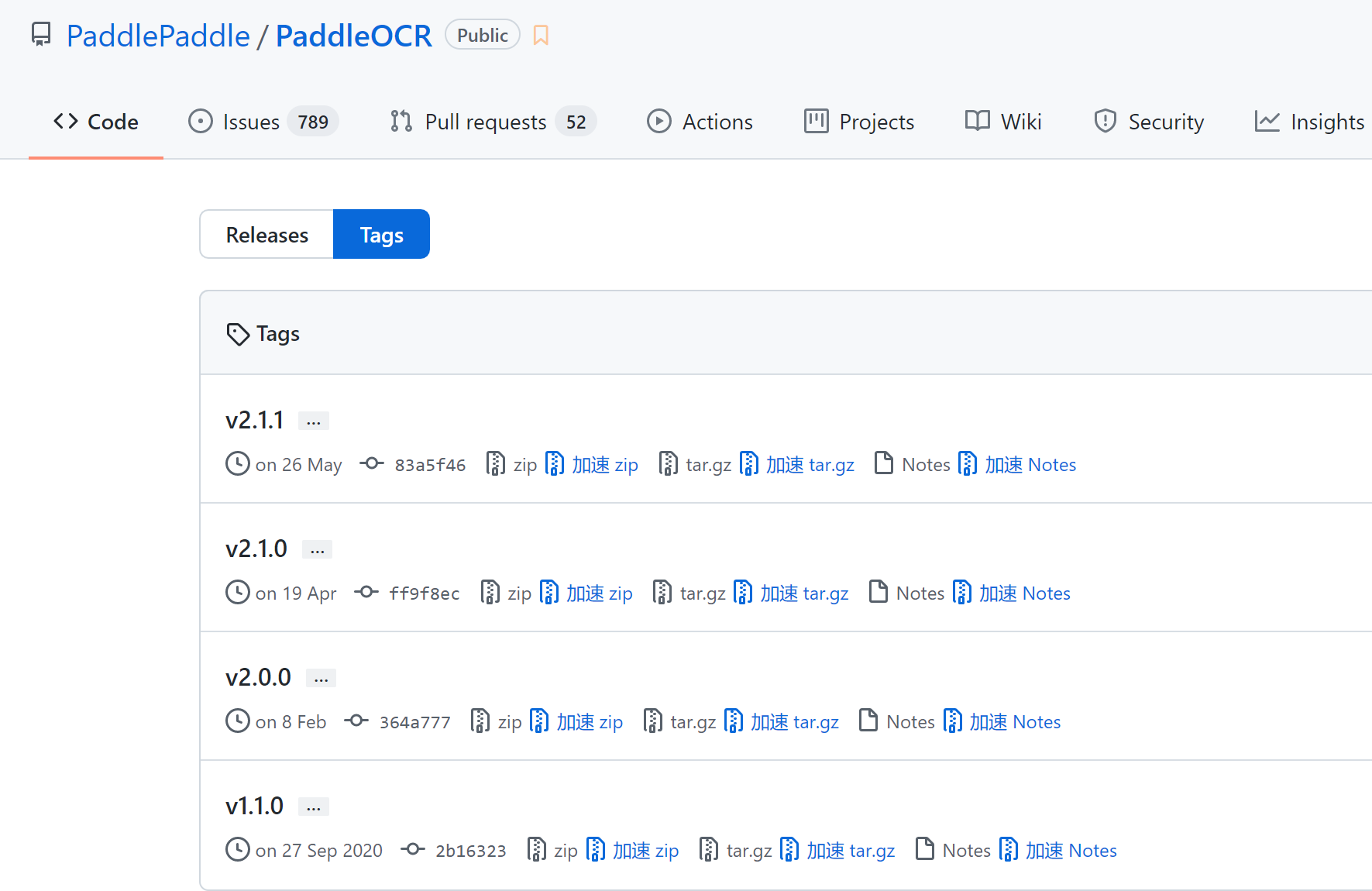Download v2.0.0 zip archive

(x=497, y=721)
